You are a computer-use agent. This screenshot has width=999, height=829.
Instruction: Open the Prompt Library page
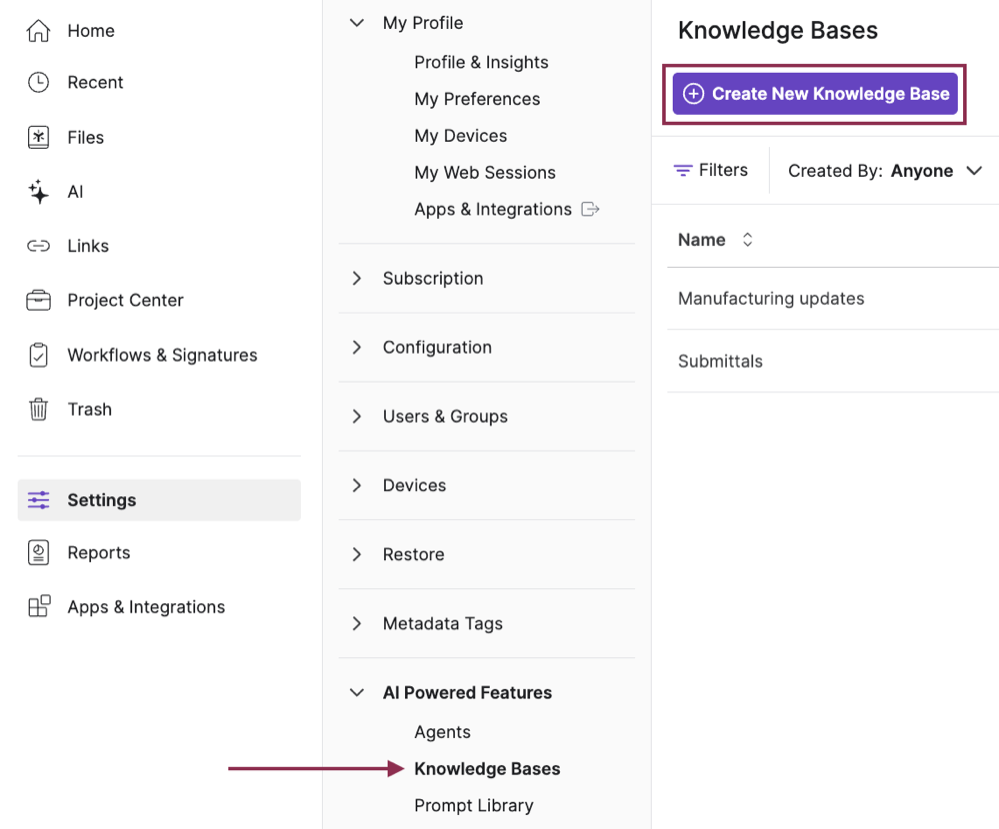pyautogui.click(x=473, y=805)
